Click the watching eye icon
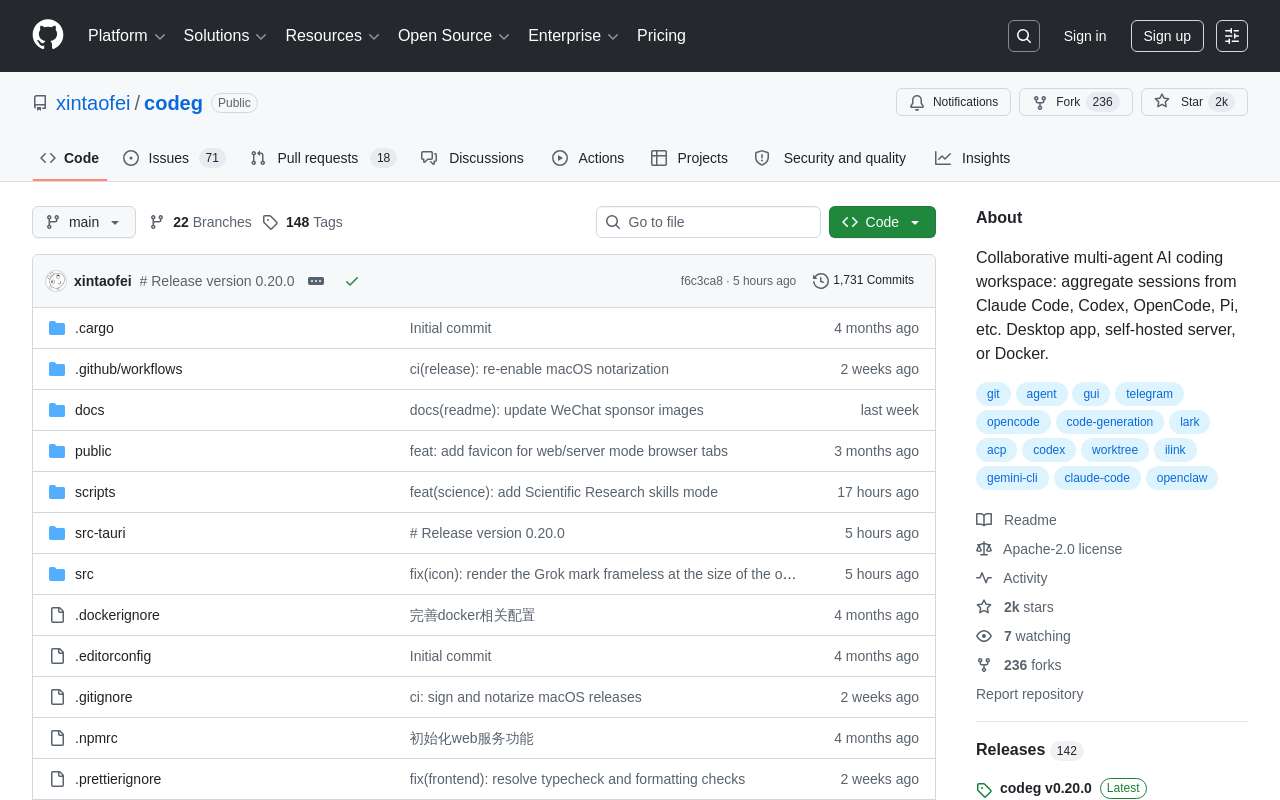 tap(984, 636)
